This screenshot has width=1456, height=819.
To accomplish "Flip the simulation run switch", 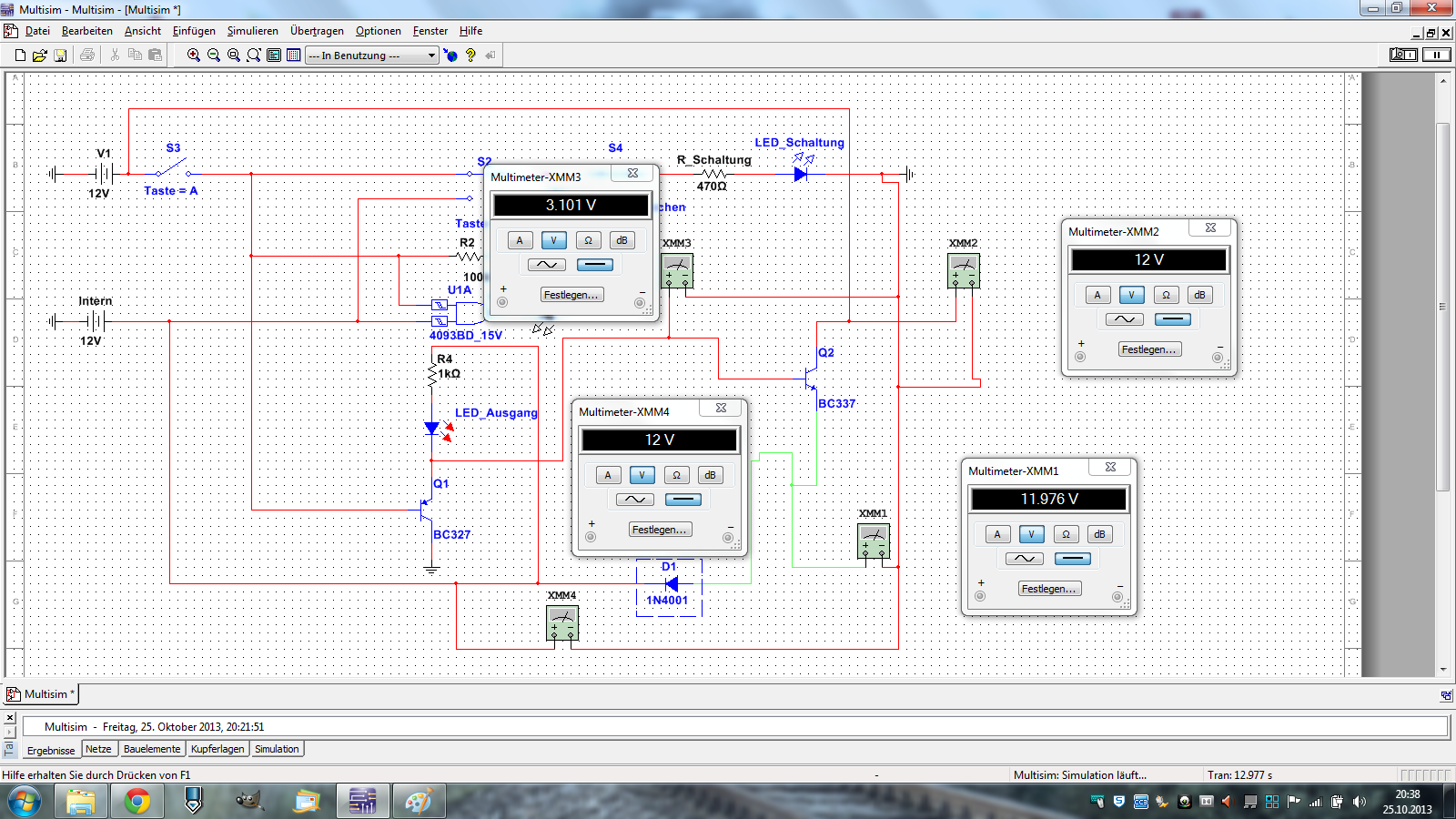I will (x=1403, y=55).
